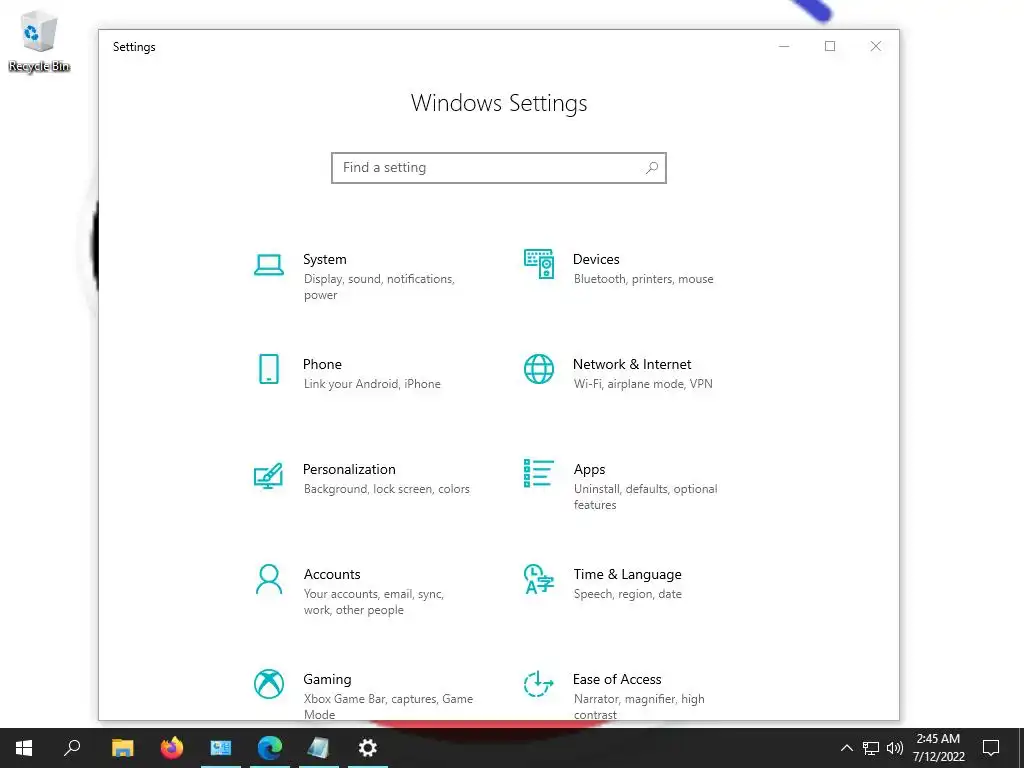Image resolution: width=1024 pixels, height=768 pixels.
Task: Launch Firefox from the taskbar
Action: tap(172, 748)
